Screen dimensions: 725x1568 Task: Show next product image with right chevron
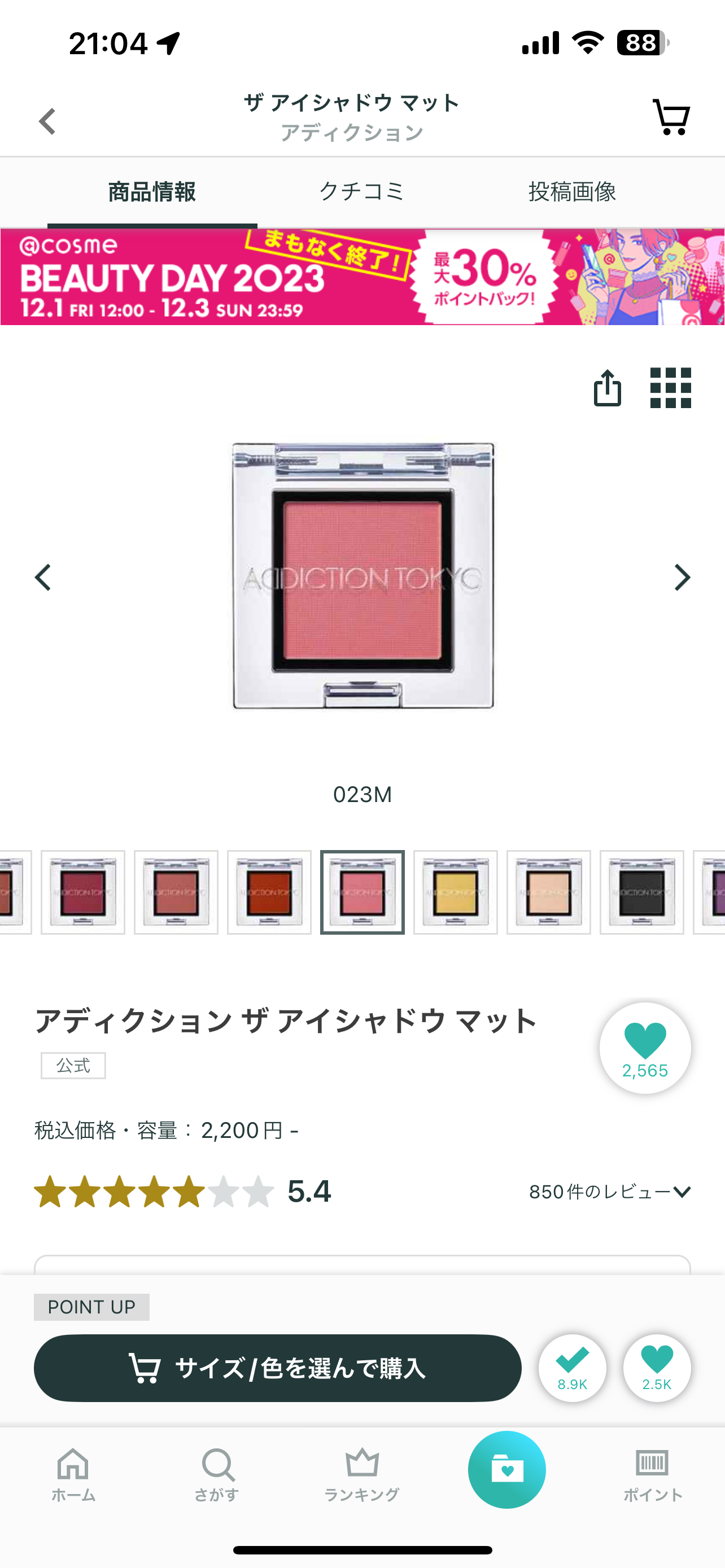[683, 577]
